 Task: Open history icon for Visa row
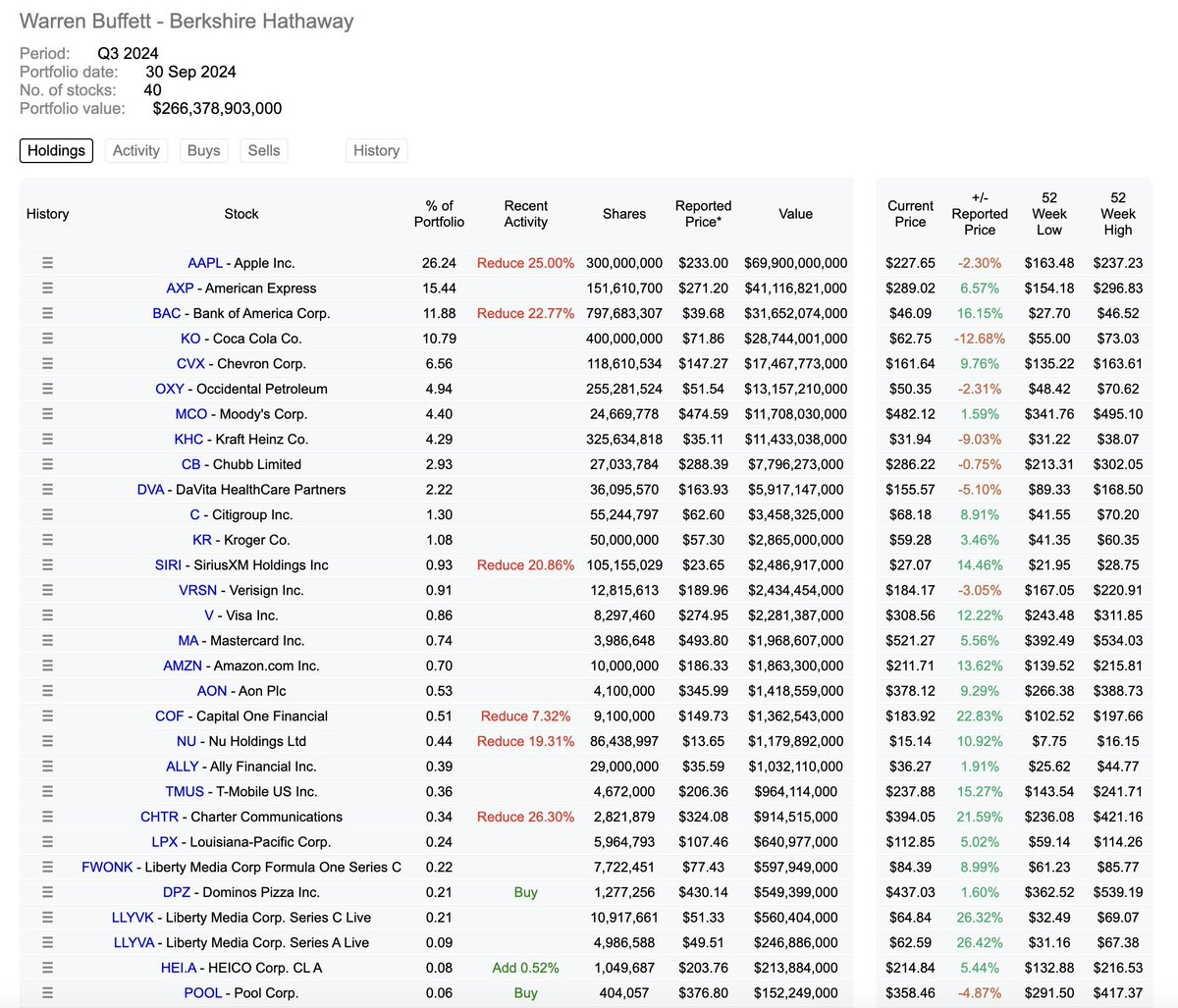pyautogui.click(x=47, y=615)
